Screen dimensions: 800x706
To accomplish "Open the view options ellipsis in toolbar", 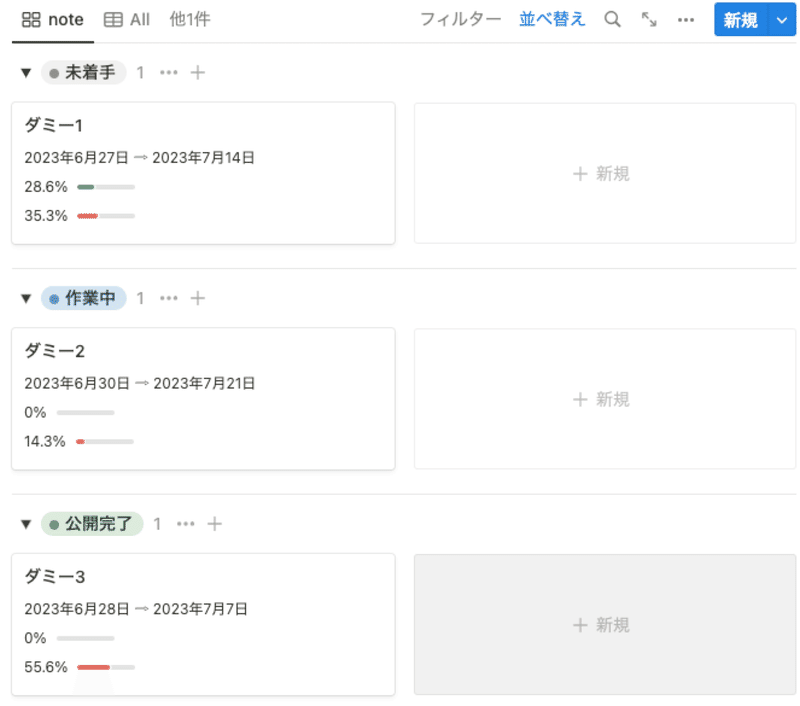I will (686, 20).
